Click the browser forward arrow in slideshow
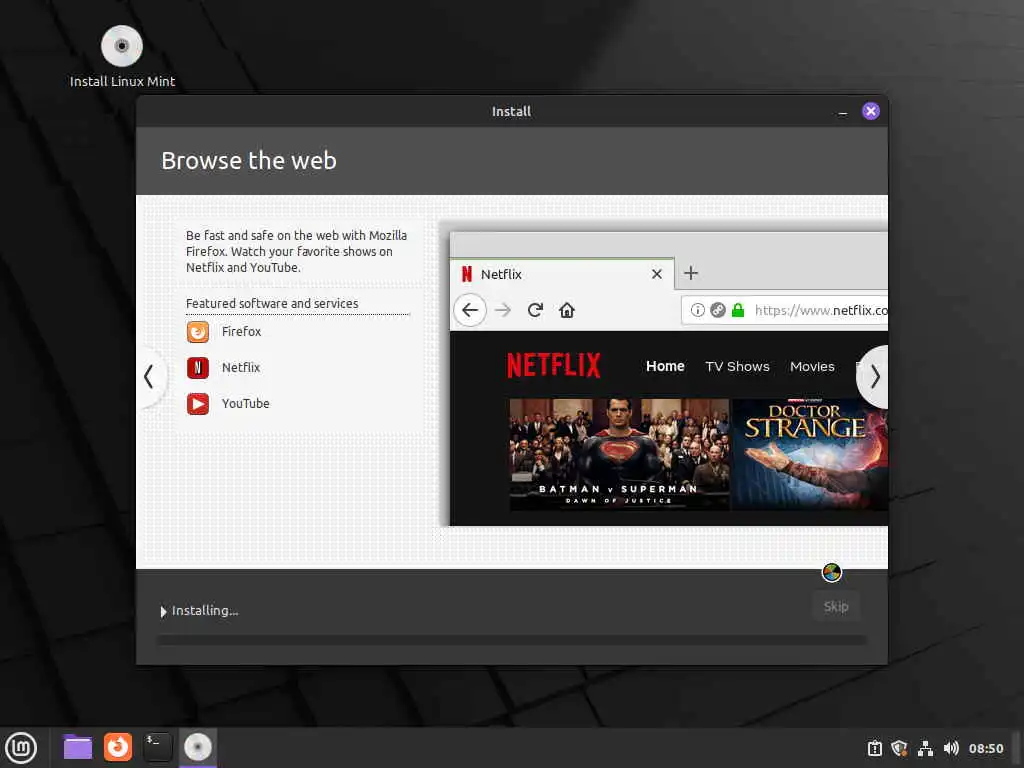The width and height of the screenshot is (1024, 768). click(503, 310)
